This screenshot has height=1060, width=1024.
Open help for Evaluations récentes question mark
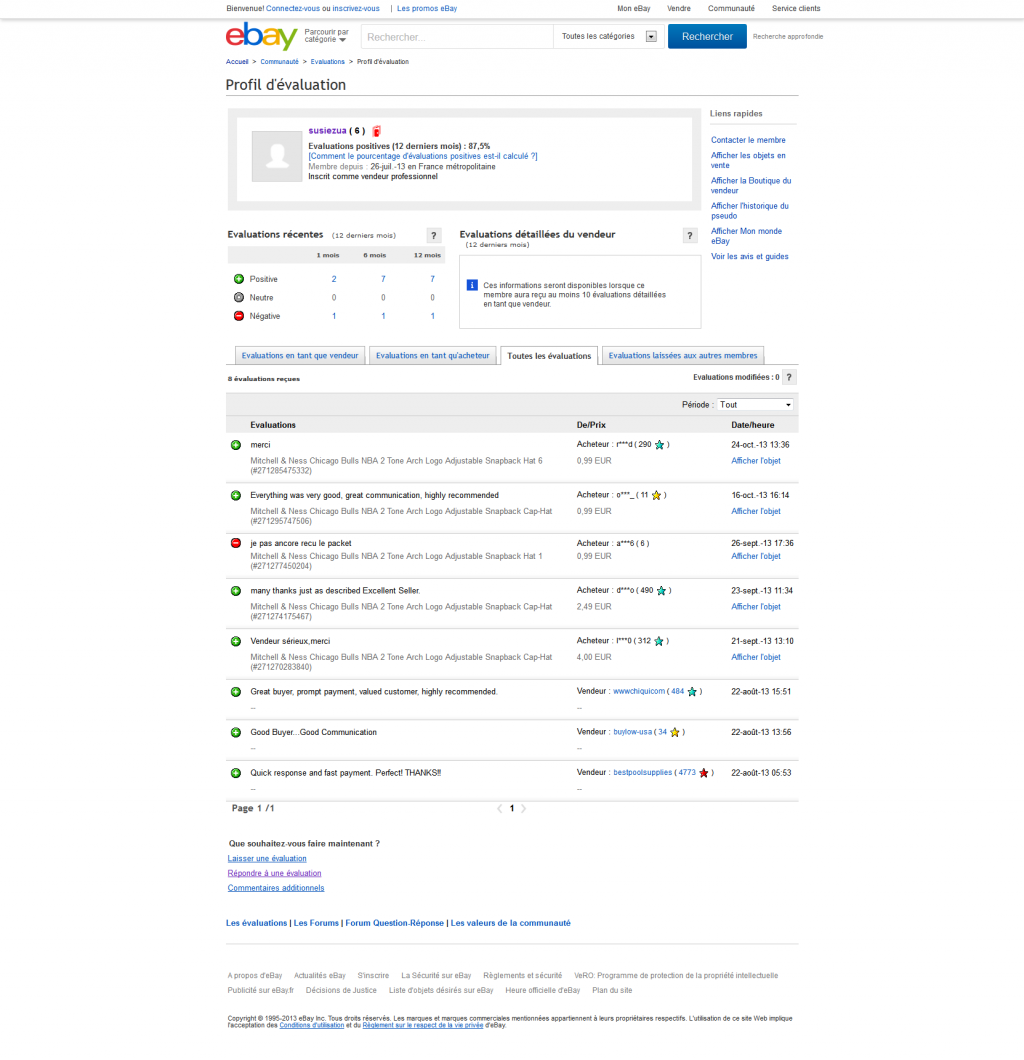tap(434, 235)
